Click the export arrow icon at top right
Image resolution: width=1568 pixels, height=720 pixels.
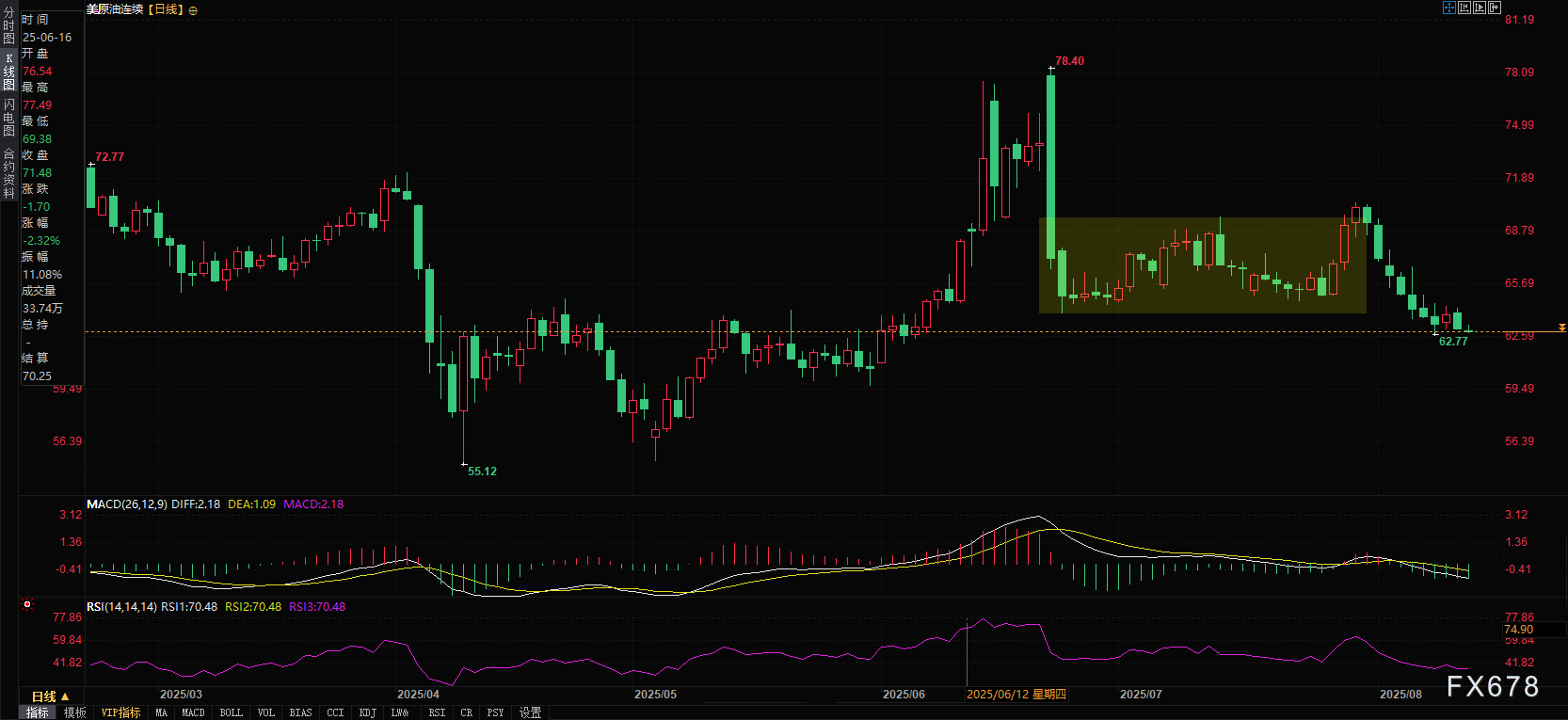coord(1495,8)
